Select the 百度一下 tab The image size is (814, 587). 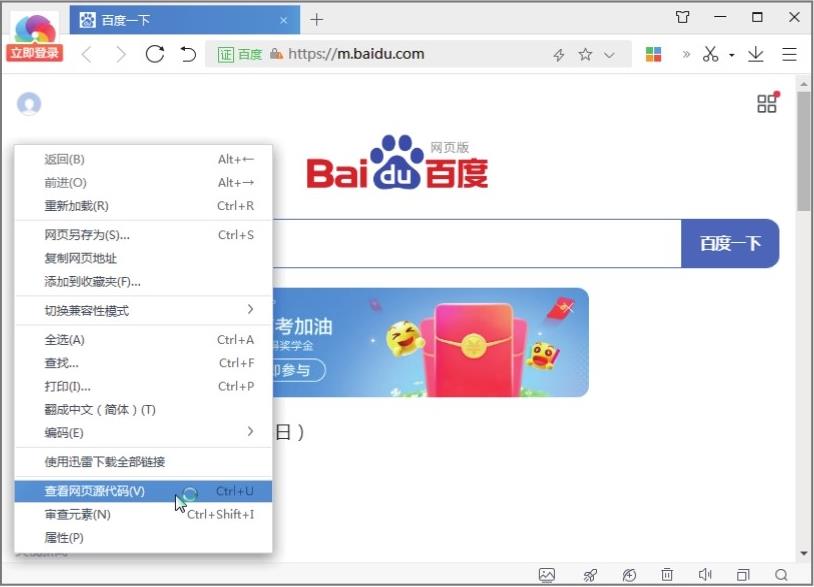[184, 20]
